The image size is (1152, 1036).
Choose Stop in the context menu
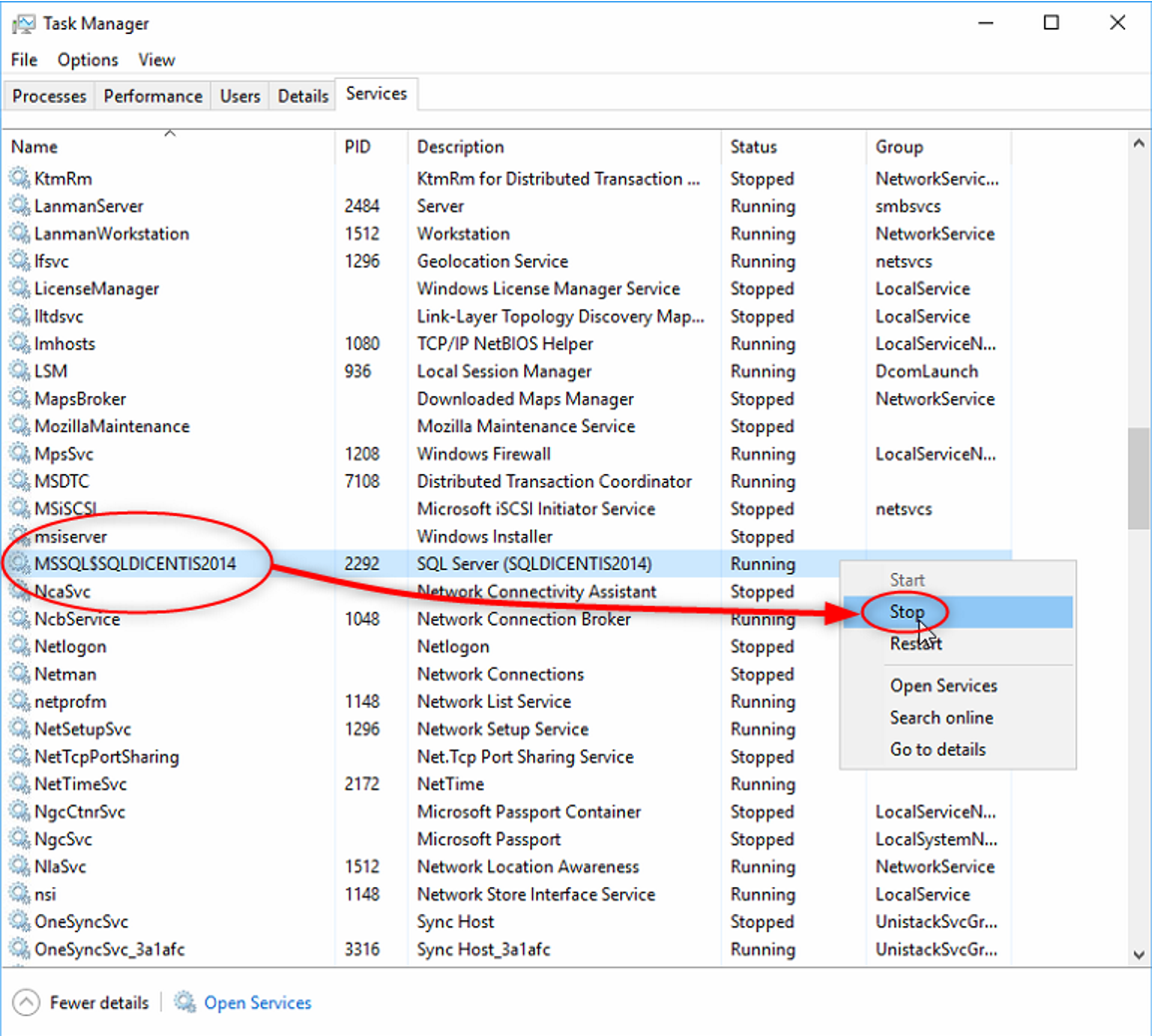tap(907, 612)
